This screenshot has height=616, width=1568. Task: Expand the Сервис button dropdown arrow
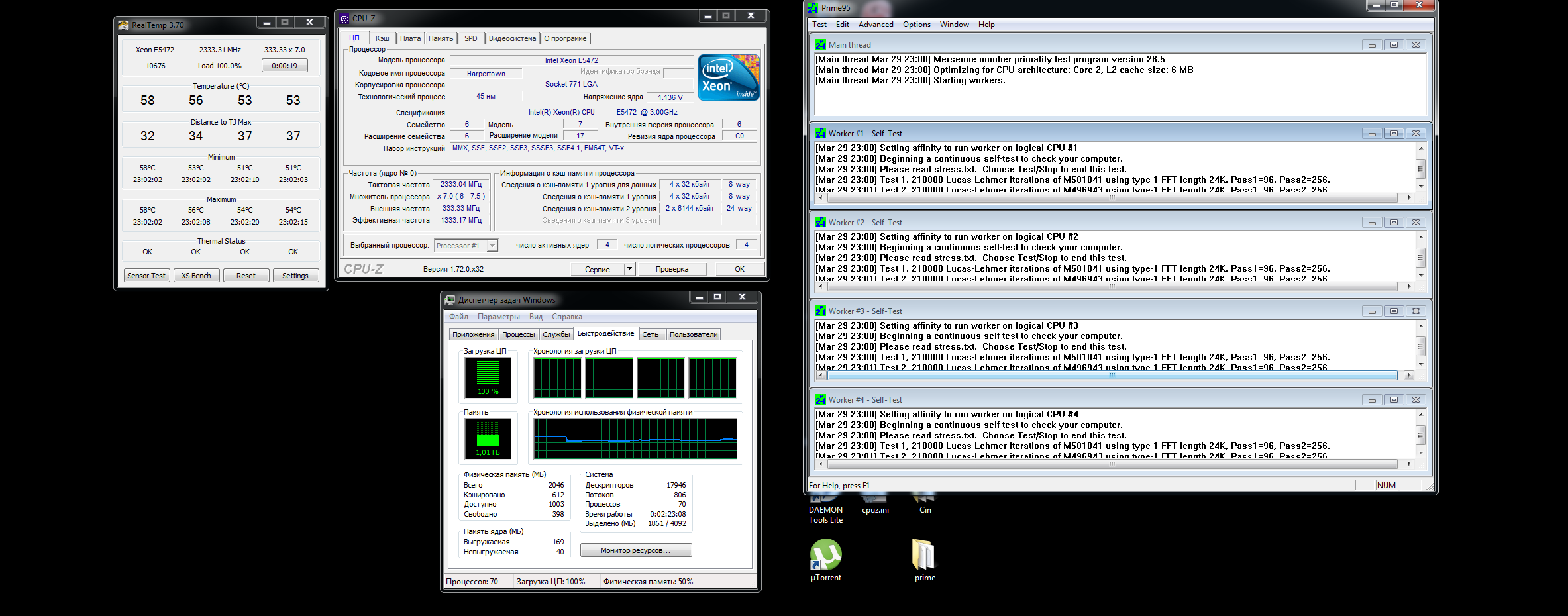click(629, 269)
